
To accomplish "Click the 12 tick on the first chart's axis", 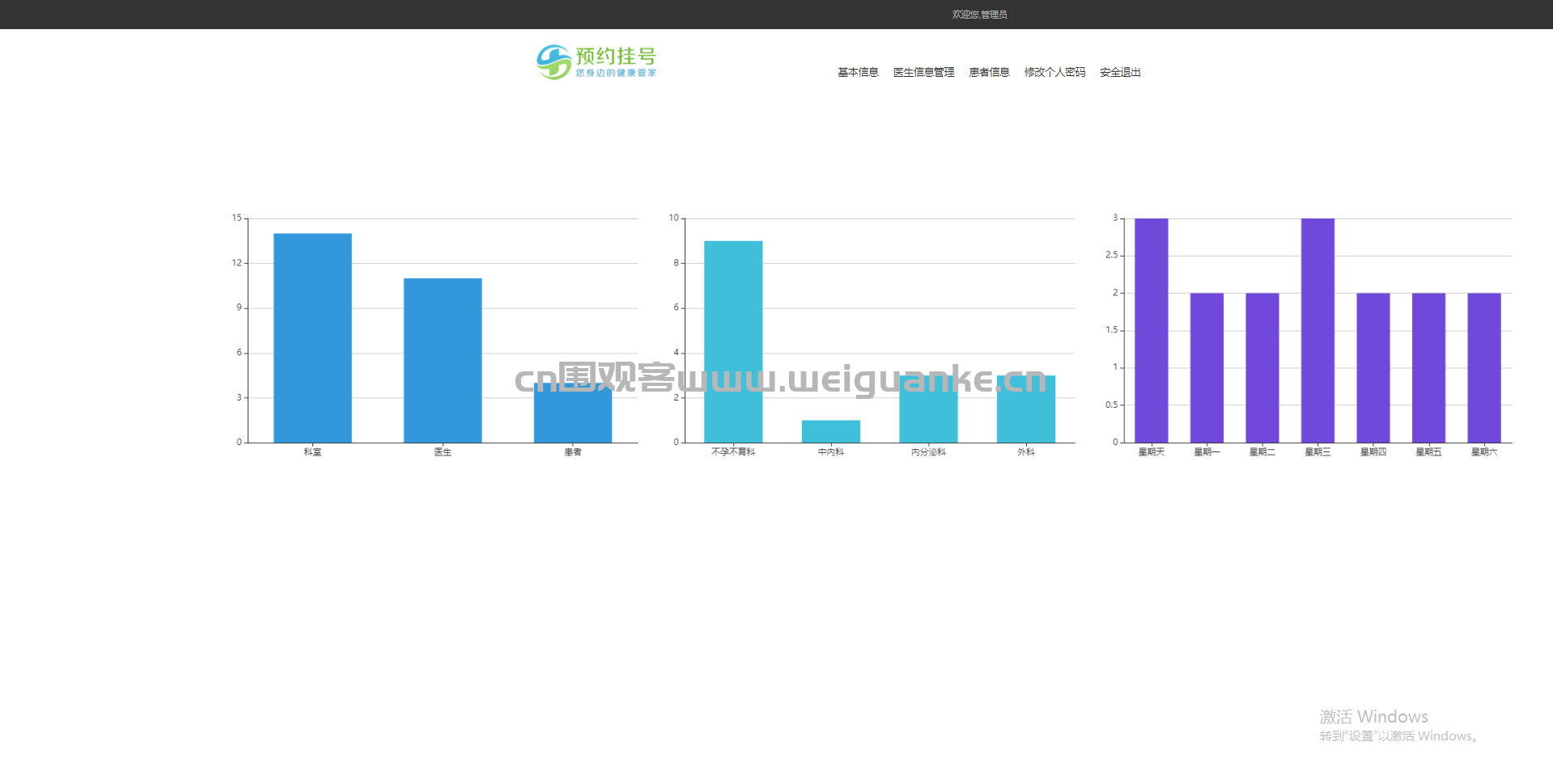I will (236, 263).
